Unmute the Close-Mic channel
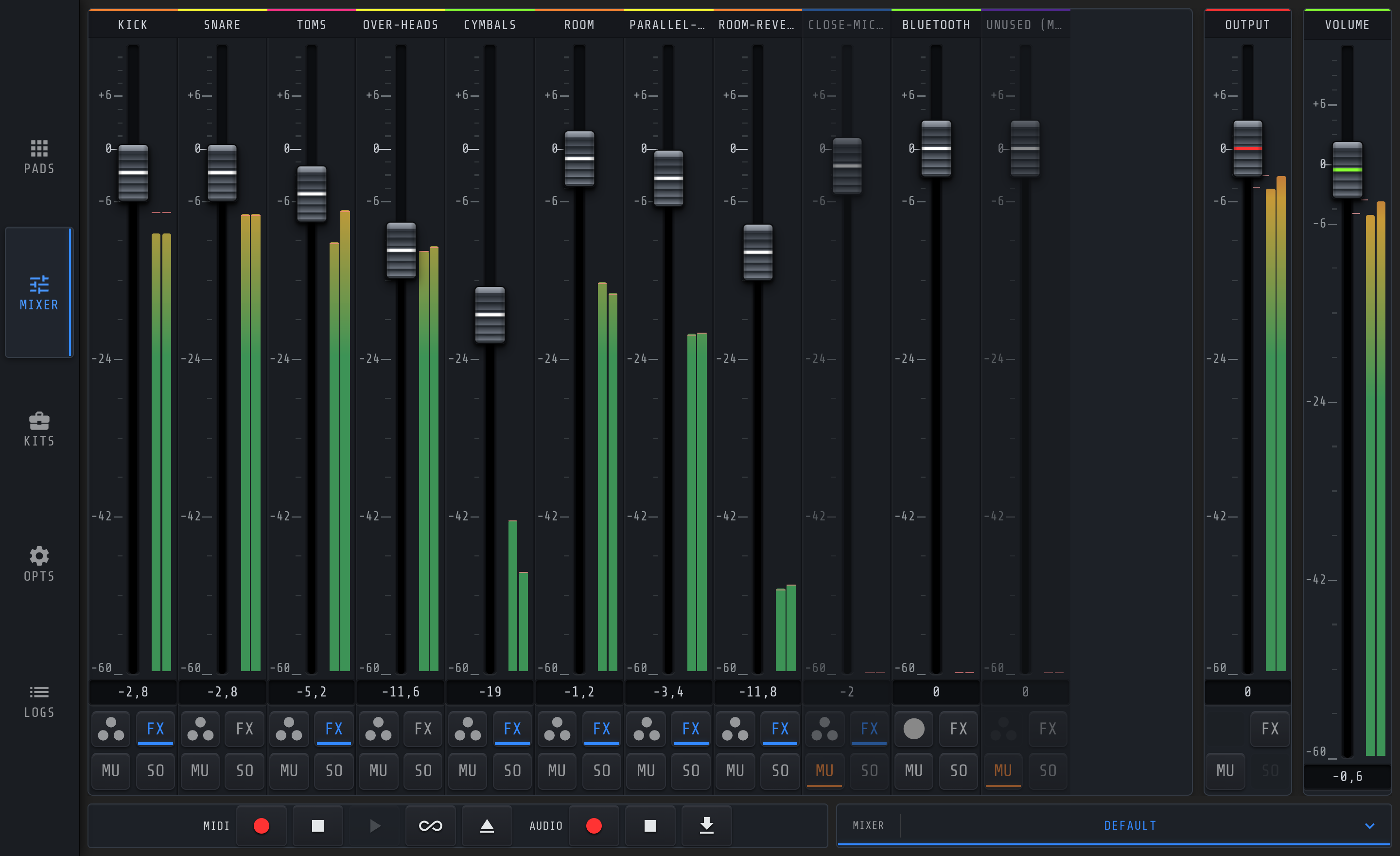 [824, 771]
